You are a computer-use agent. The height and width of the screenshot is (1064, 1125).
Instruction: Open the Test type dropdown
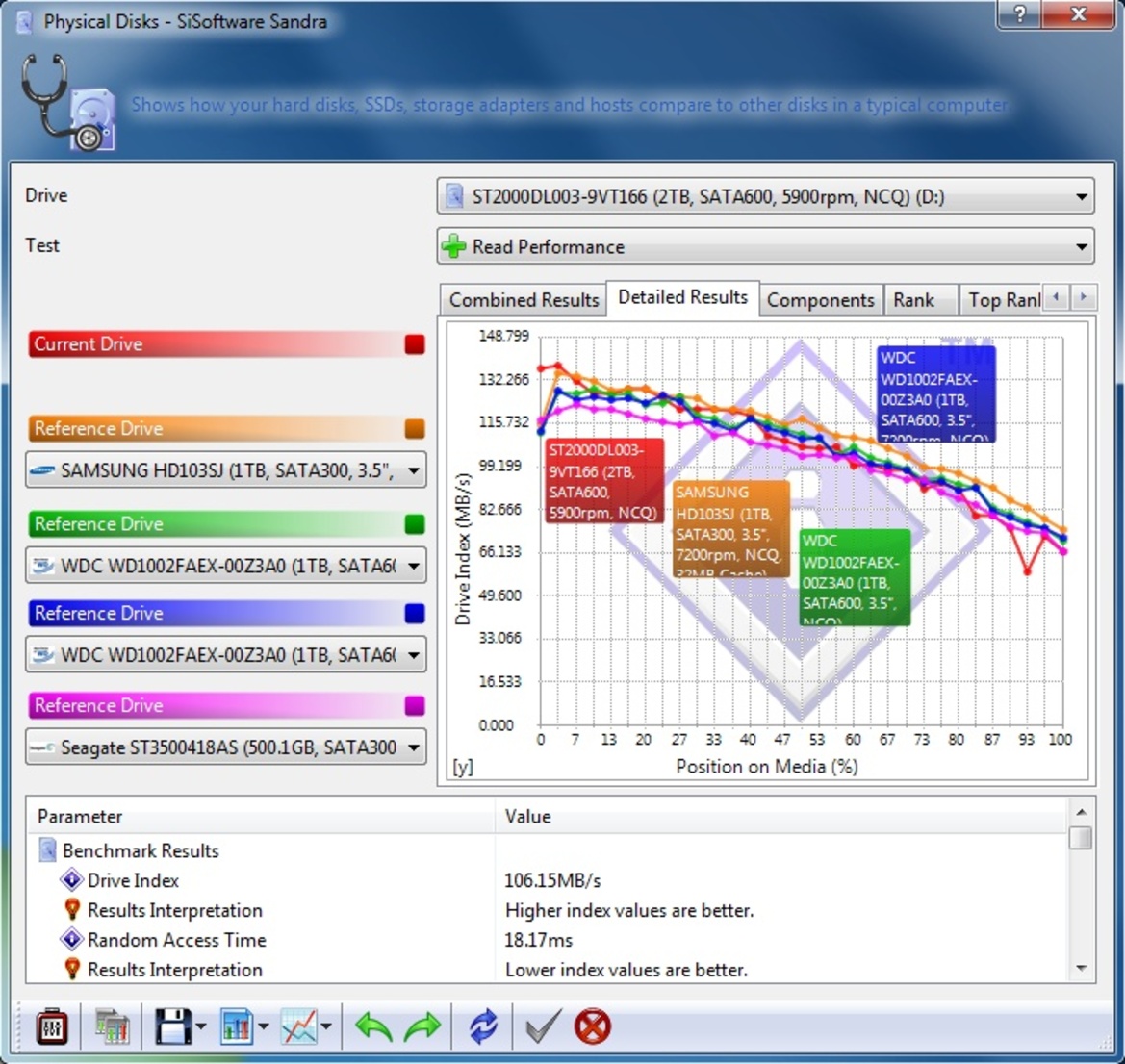coord(765,247)
